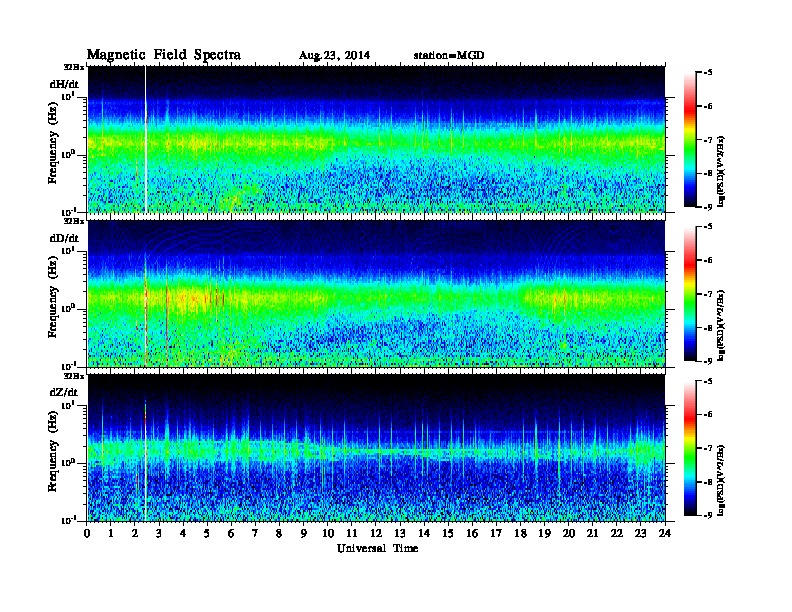Click the hour 15 tick label
This screenshot has width=792, height=612.
[x=448, y=533]
